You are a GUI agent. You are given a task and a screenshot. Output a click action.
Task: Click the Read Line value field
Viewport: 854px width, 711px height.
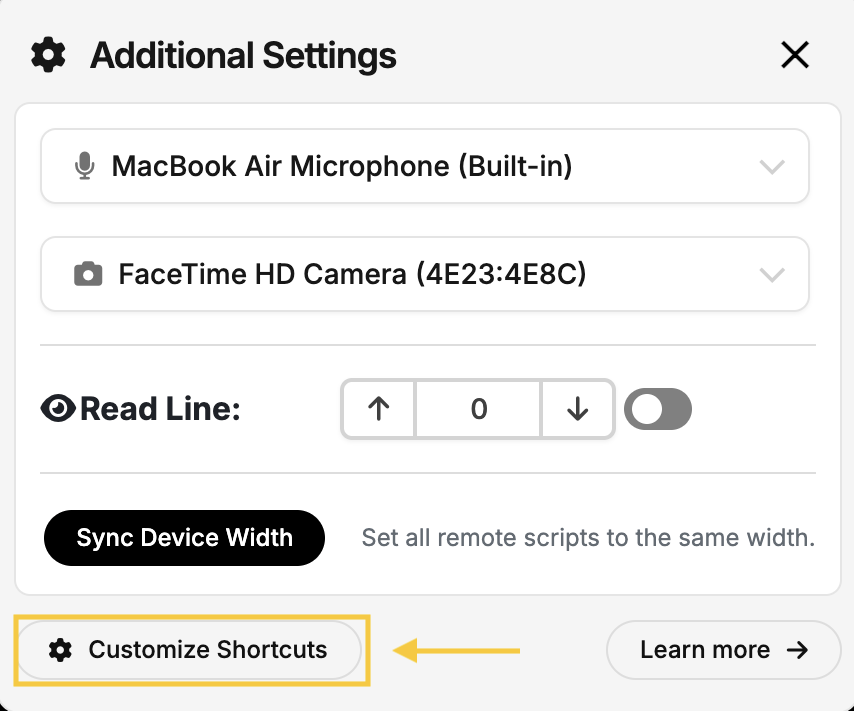[x=478, y=409]
